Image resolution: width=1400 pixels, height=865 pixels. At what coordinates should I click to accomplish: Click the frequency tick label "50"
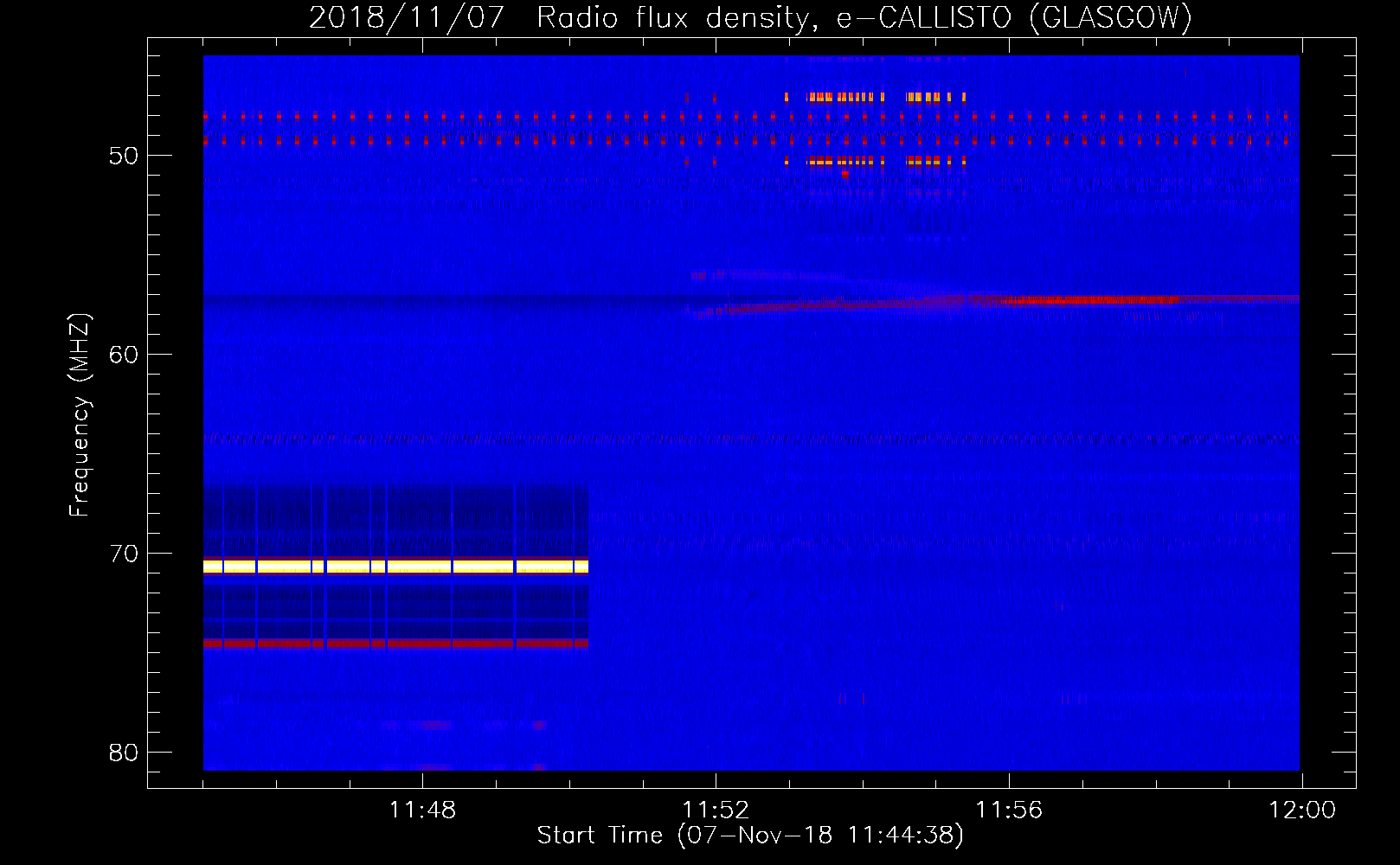(x=124, y=156)
